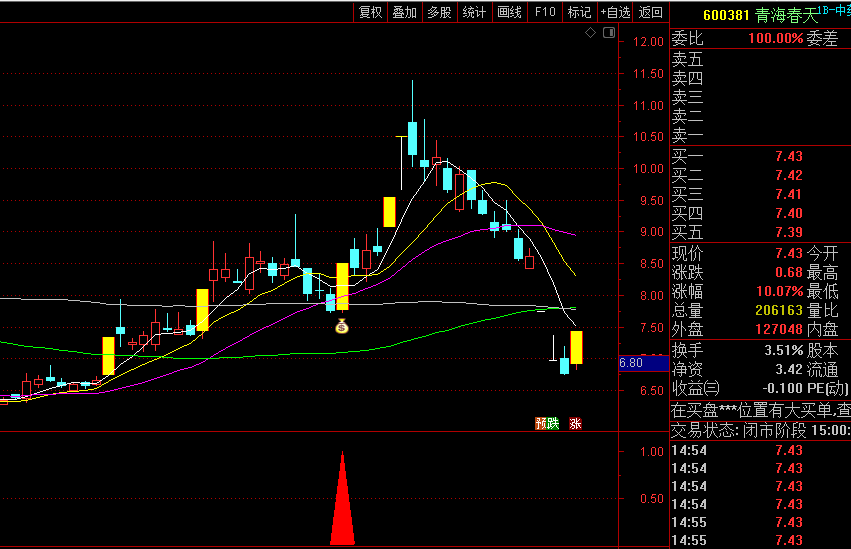Click the 总量 value 206163
851x549 pixels.
click(779, 310)
